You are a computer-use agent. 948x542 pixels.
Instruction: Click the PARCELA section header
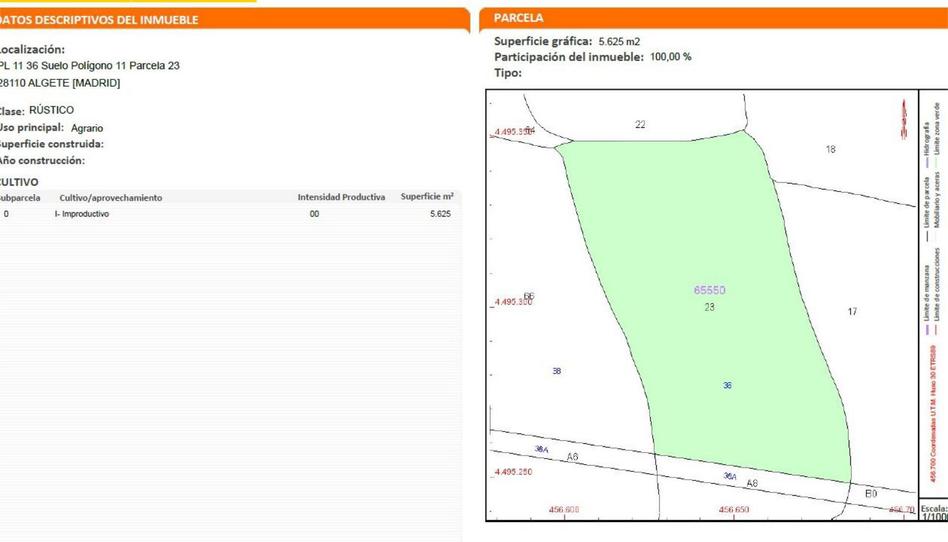(519, 18)
